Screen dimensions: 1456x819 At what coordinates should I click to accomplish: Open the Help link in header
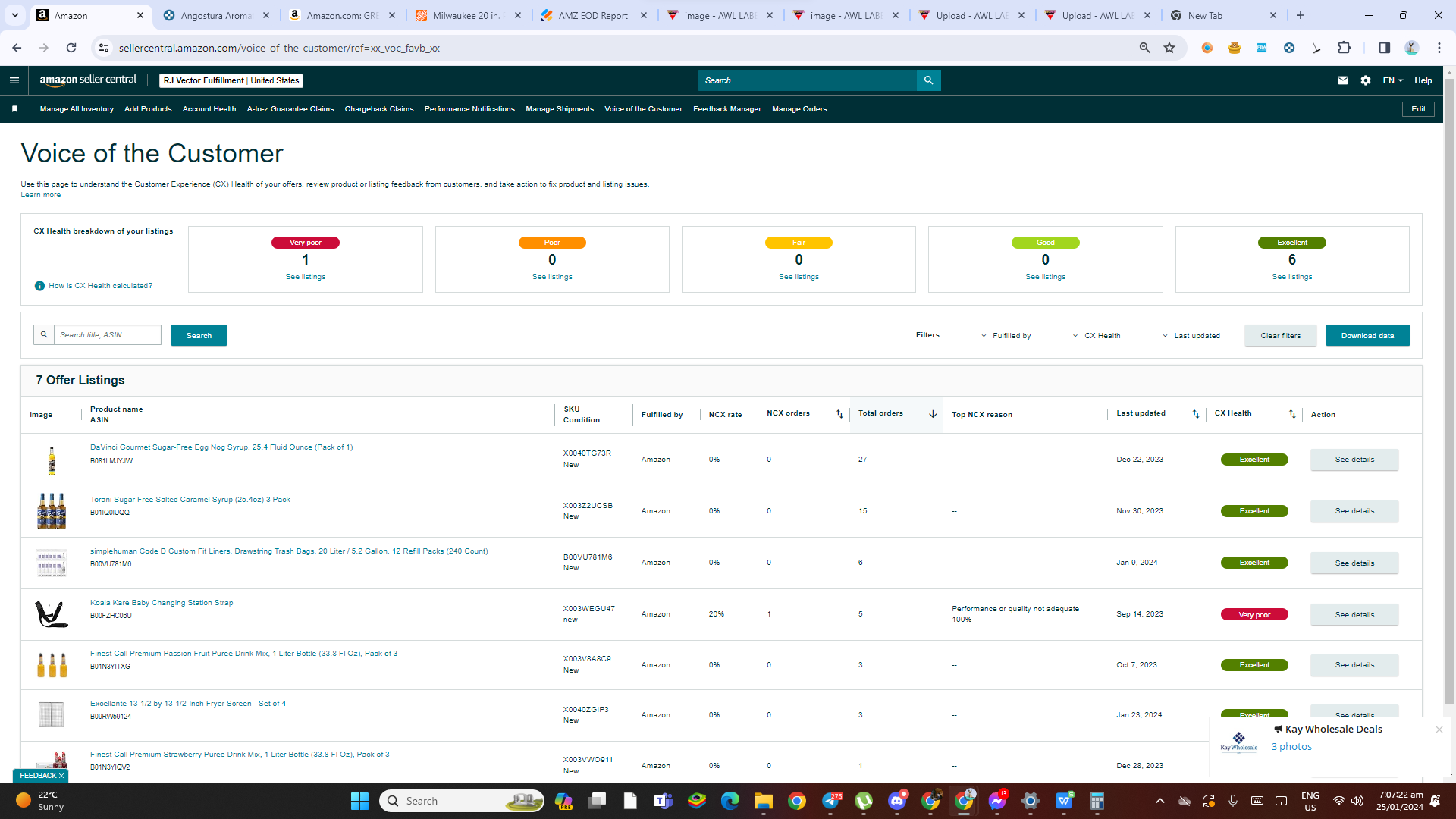(x=1423, y=80)
